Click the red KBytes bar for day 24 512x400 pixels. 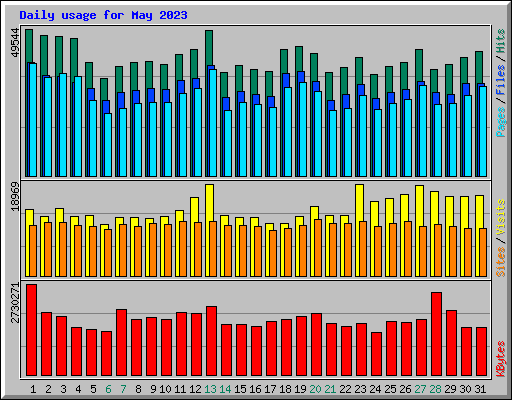[376, 354]
